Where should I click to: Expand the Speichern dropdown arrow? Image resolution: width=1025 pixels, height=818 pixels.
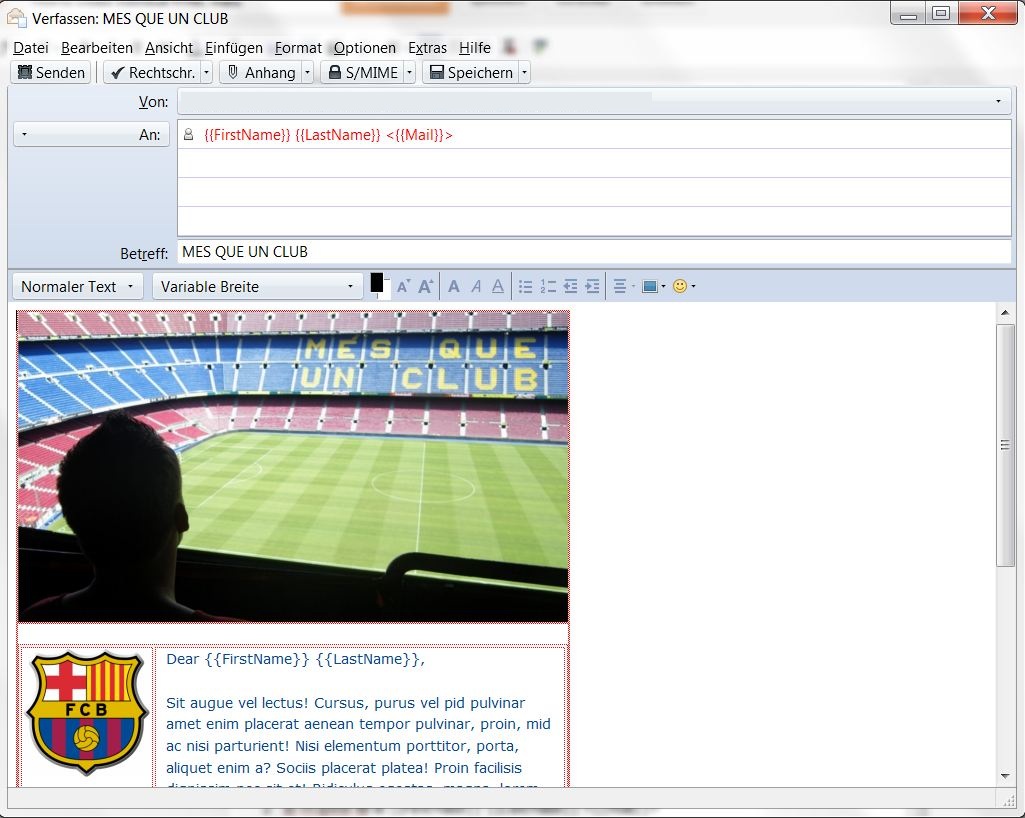(x=524, y=73)
